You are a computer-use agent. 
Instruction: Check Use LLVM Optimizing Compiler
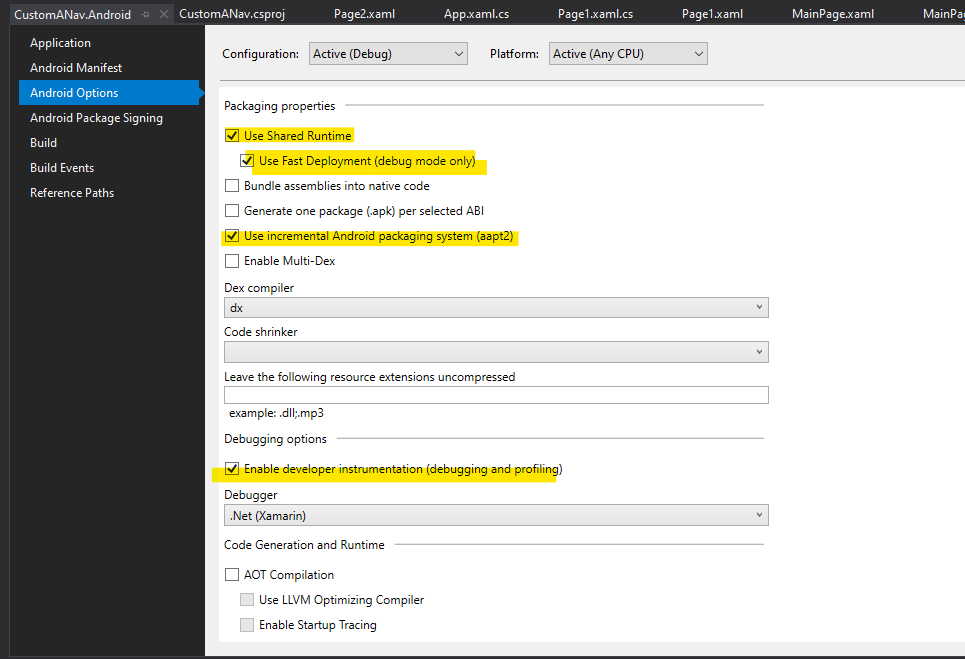click(x=247, y=600)
